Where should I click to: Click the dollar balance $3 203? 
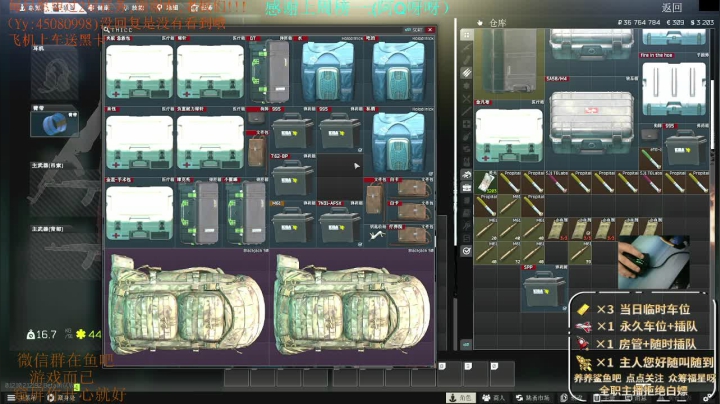point(702,22)
